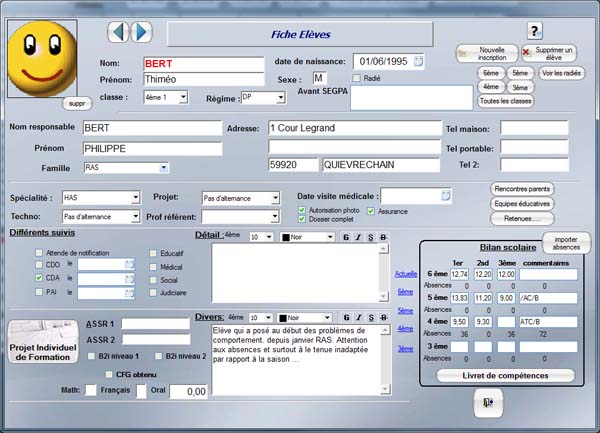Toggle the Radié checkbox
This screenshot has height=433, width=600.
(357, 78)
